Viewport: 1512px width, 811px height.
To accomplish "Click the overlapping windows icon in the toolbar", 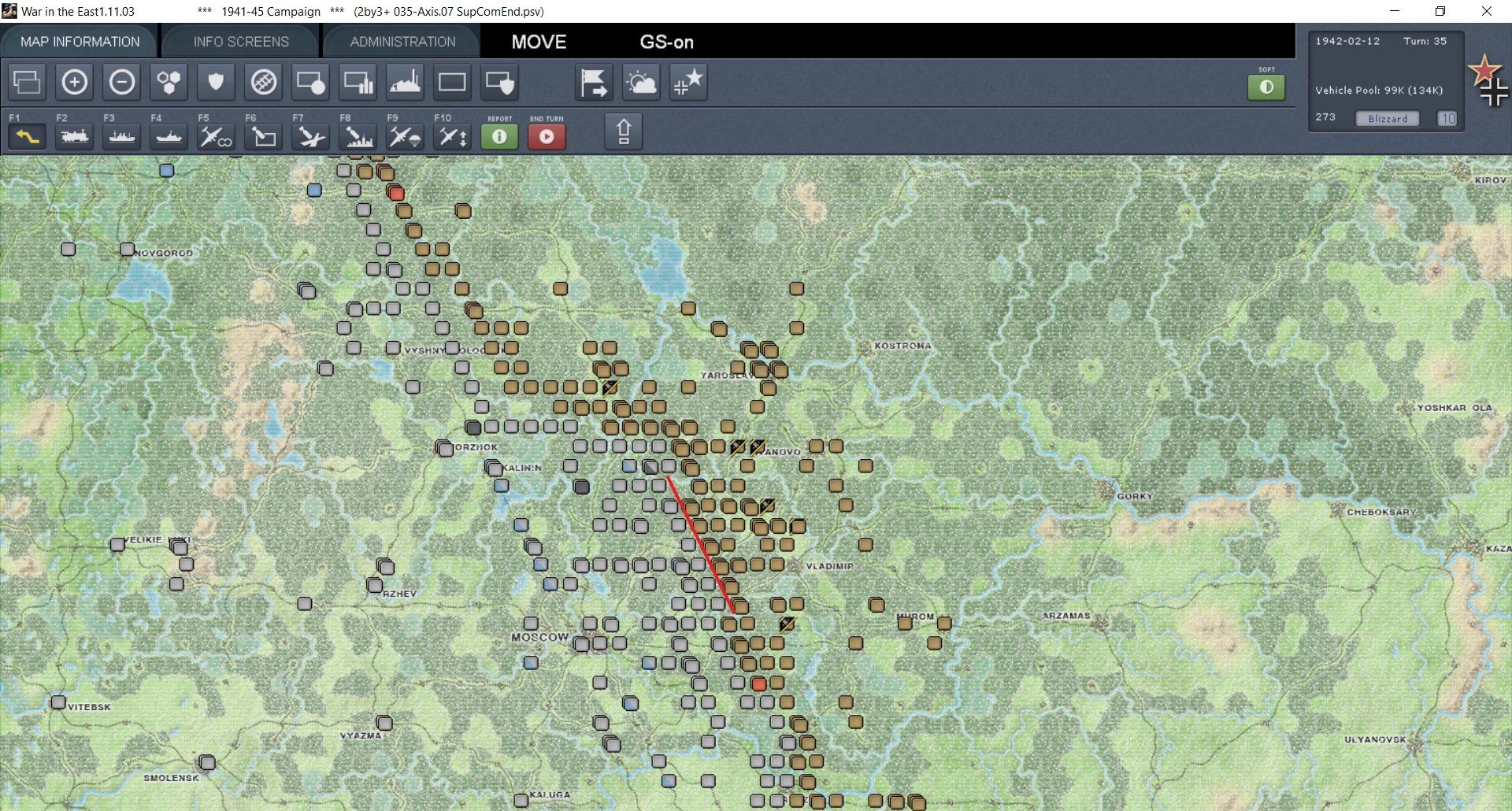I will click(x=28, y=82).
